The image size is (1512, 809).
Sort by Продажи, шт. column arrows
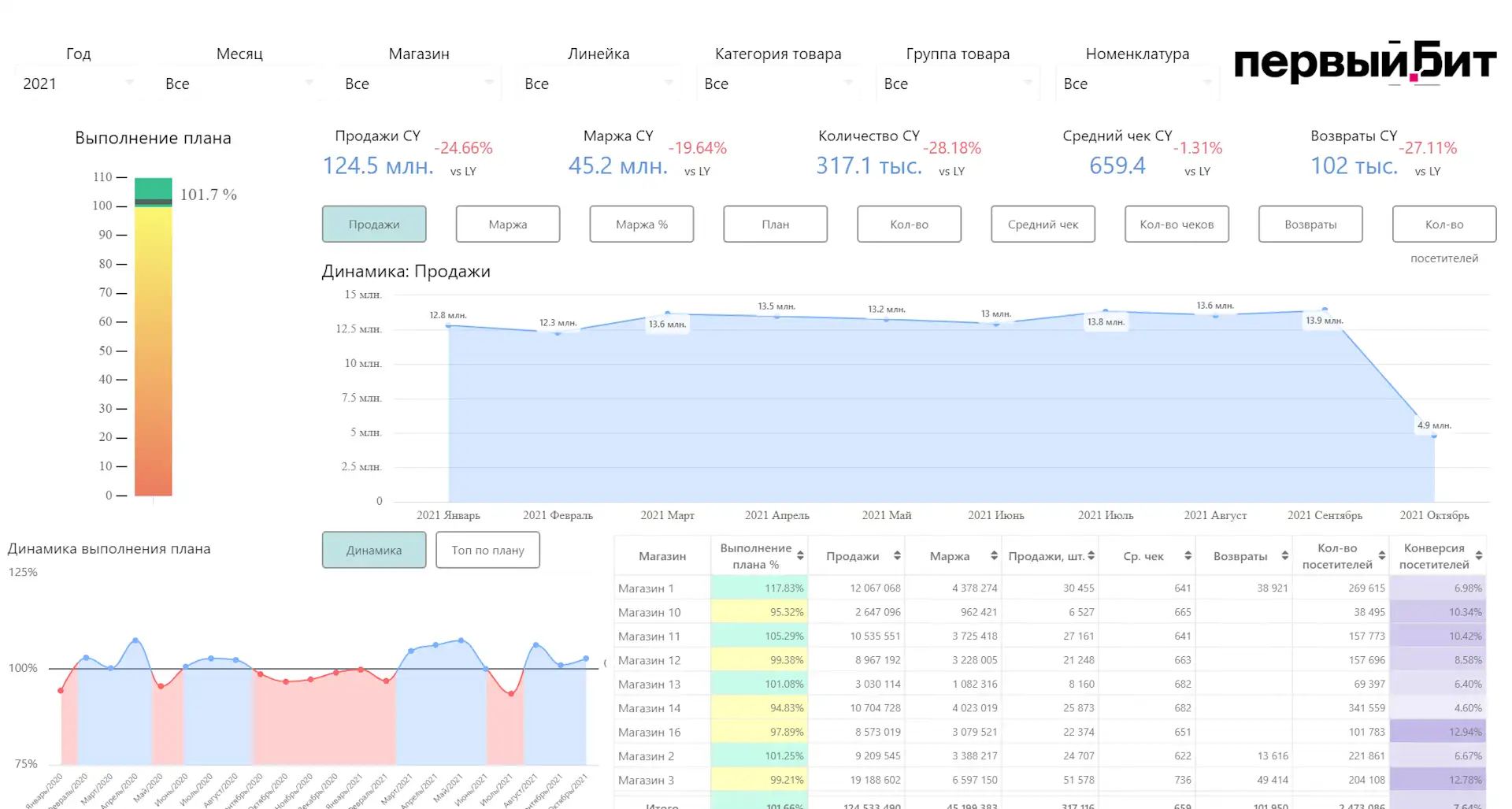(1091, 556)
